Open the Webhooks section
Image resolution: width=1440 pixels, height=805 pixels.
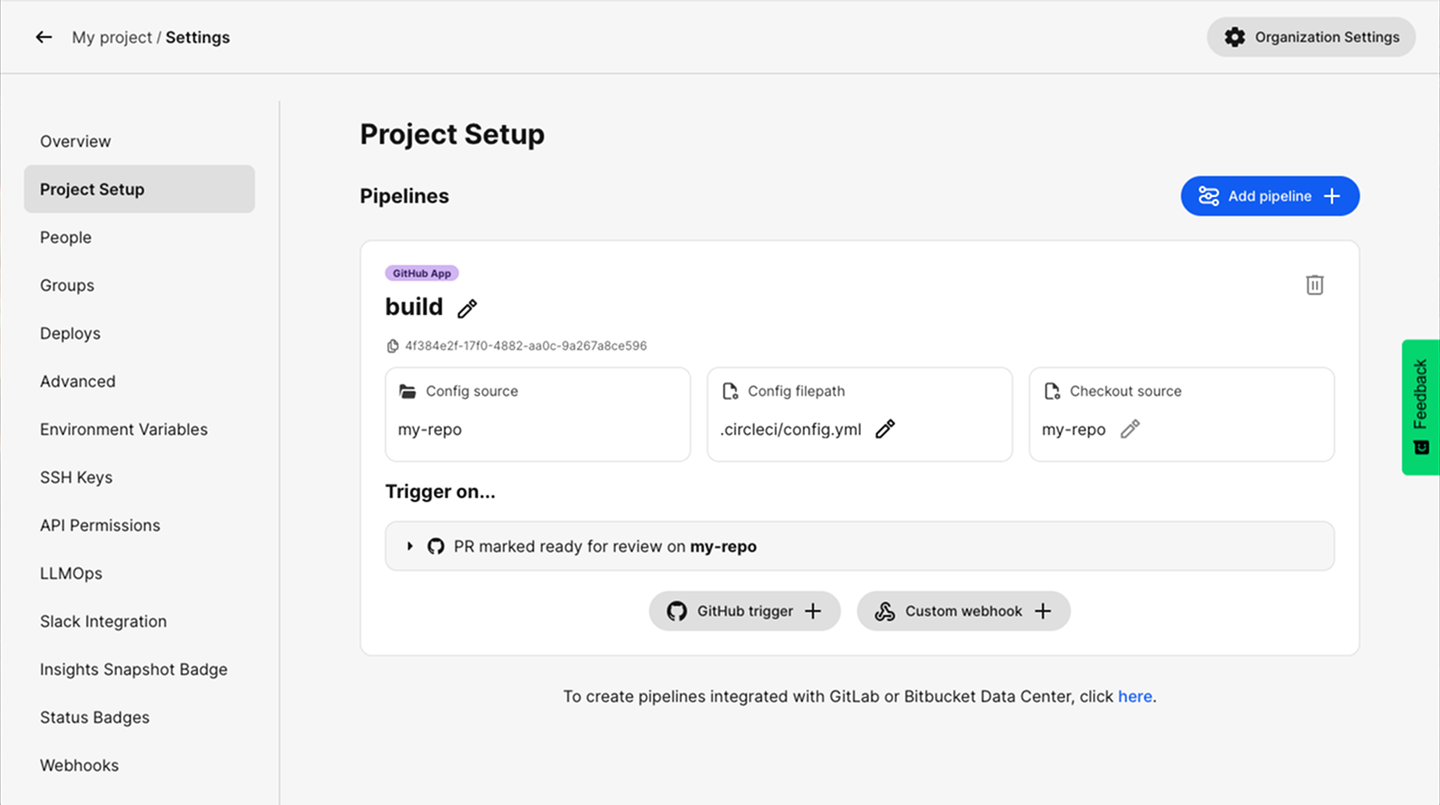(79, 765)
